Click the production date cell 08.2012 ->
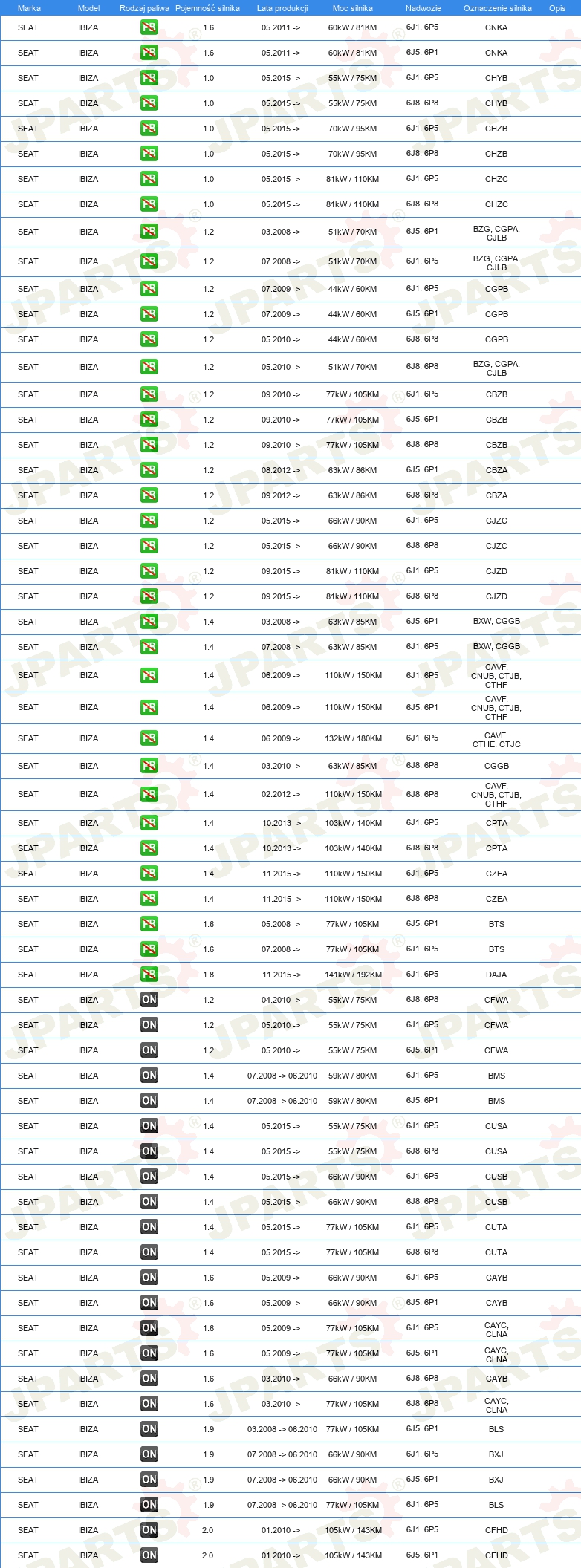581x1568 pixels. (x=281, y=470)
